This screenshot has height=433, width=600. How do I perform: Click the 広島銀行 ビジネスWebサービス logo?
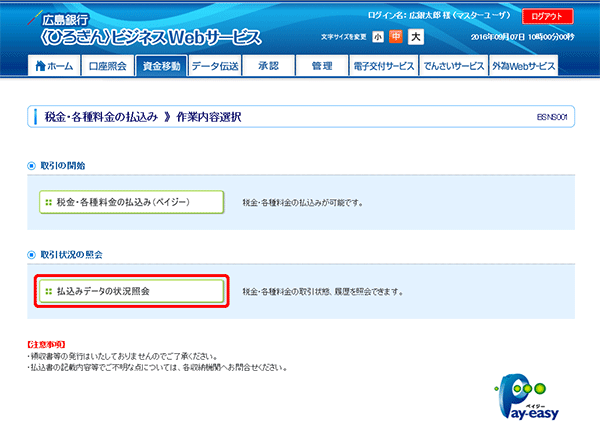pos(145,29)
